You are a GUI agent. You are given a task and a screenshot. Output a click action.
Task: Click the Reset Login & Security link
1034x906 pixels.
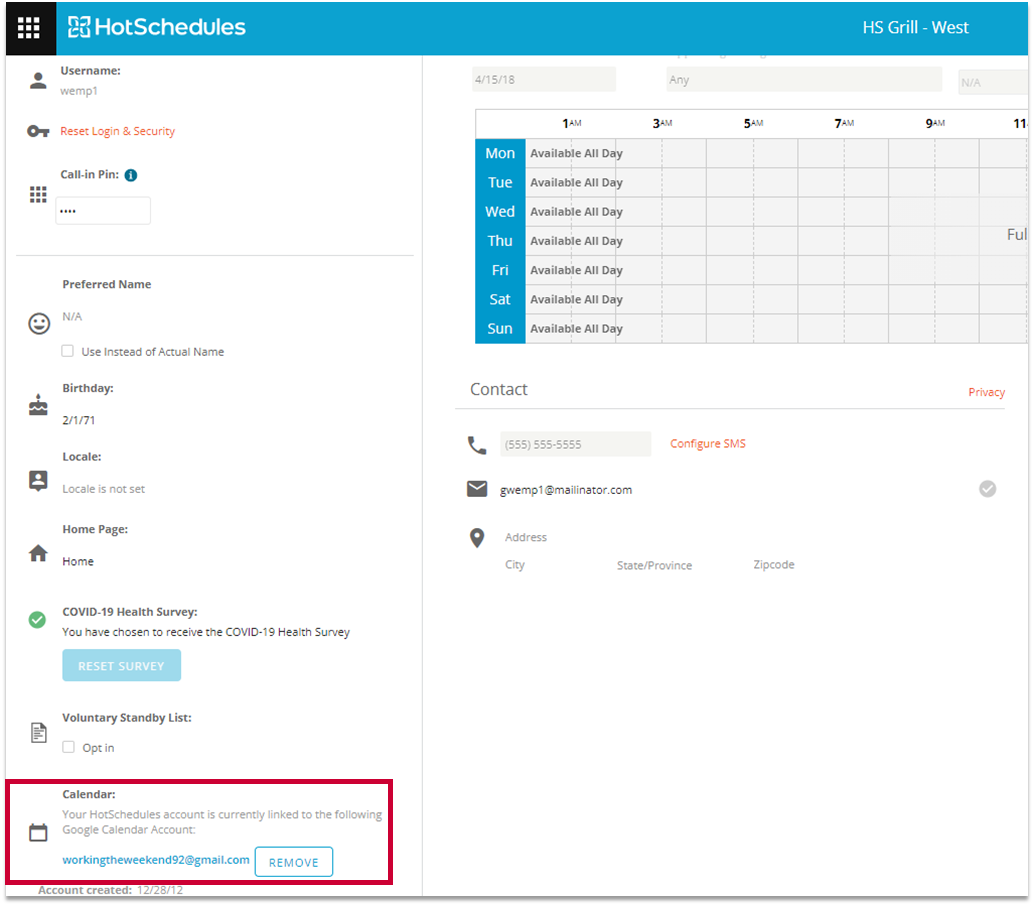pos(117,132)
